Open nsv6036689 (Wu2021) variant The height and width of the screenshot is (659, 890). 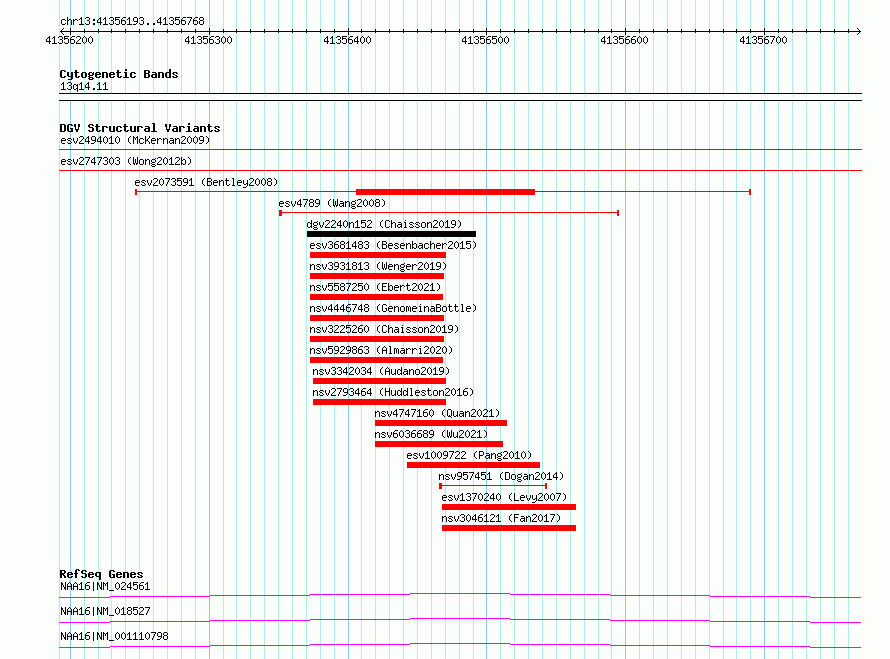tap(431, 434)
